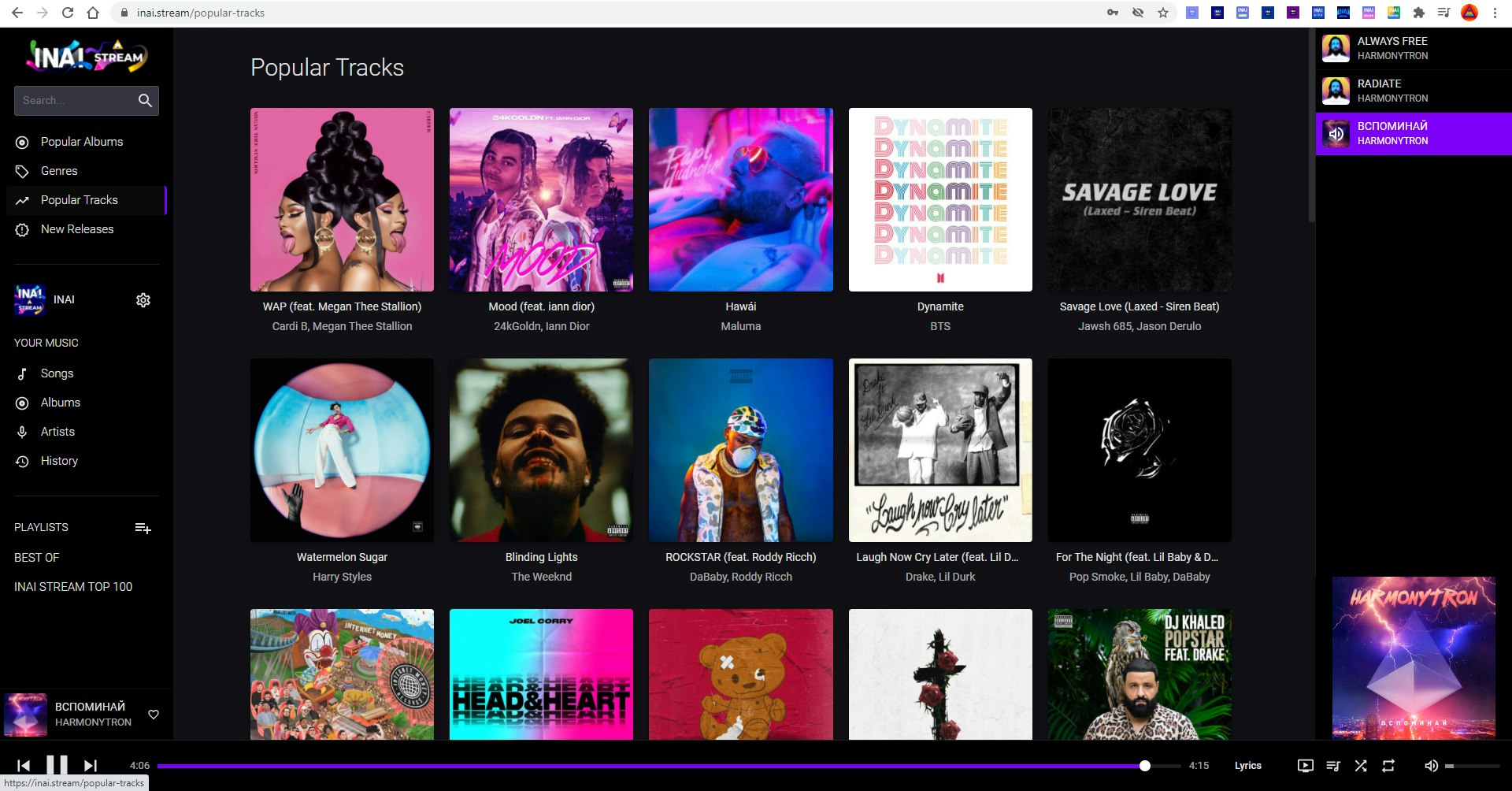Image resolution: width=1512 pixels, height=791 pixels.
Task: Like current track with heart icon
Action: pos(154,715)
